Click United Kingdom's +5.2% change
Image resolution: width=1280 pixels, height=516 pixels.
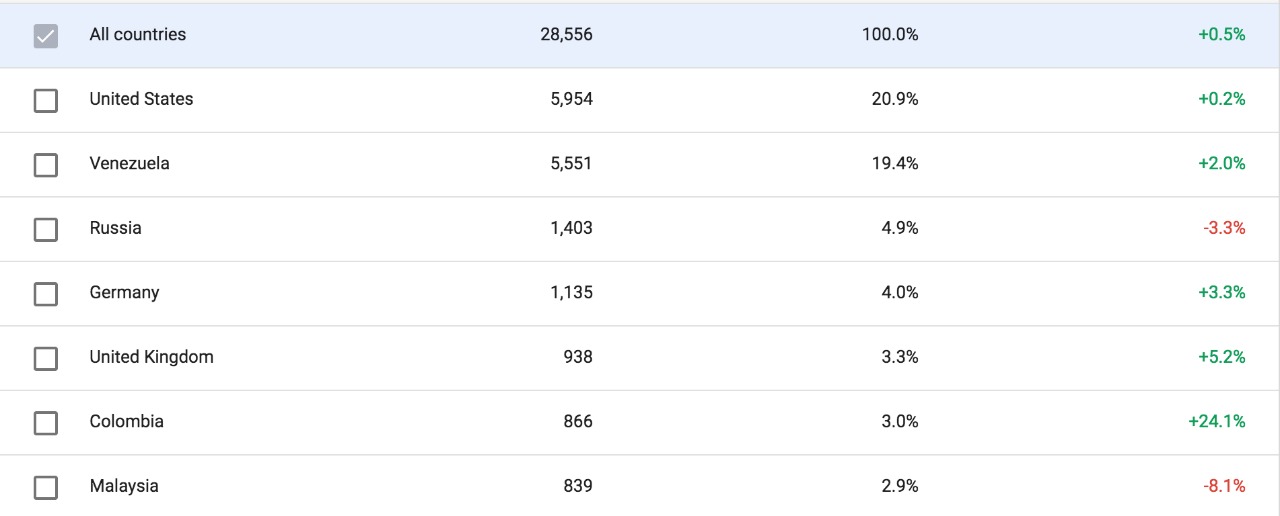[1222, 357]
